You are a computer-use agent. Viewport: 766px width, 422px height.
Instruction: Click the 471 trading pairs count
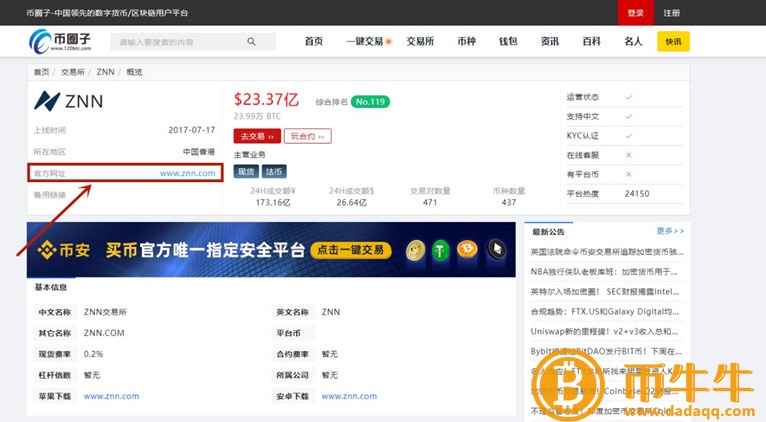430,202
